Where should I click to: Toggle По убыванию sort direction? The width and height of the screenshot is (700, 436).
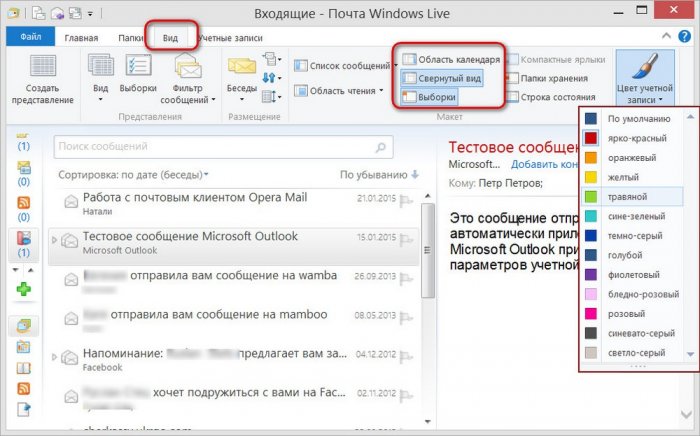[x=379, y=175]
